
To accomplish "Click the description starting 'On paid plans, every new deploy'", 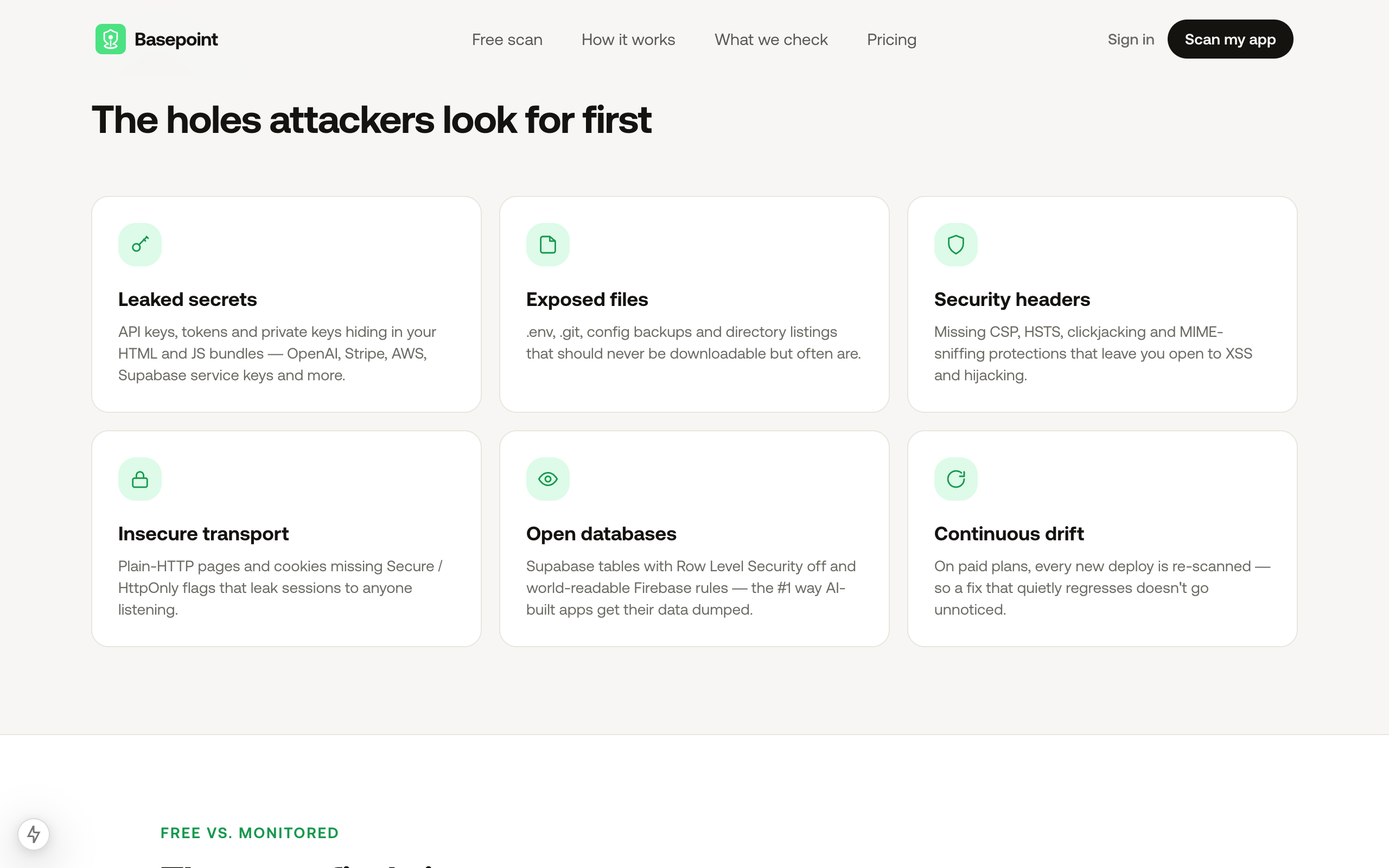I will point(1102,588).
